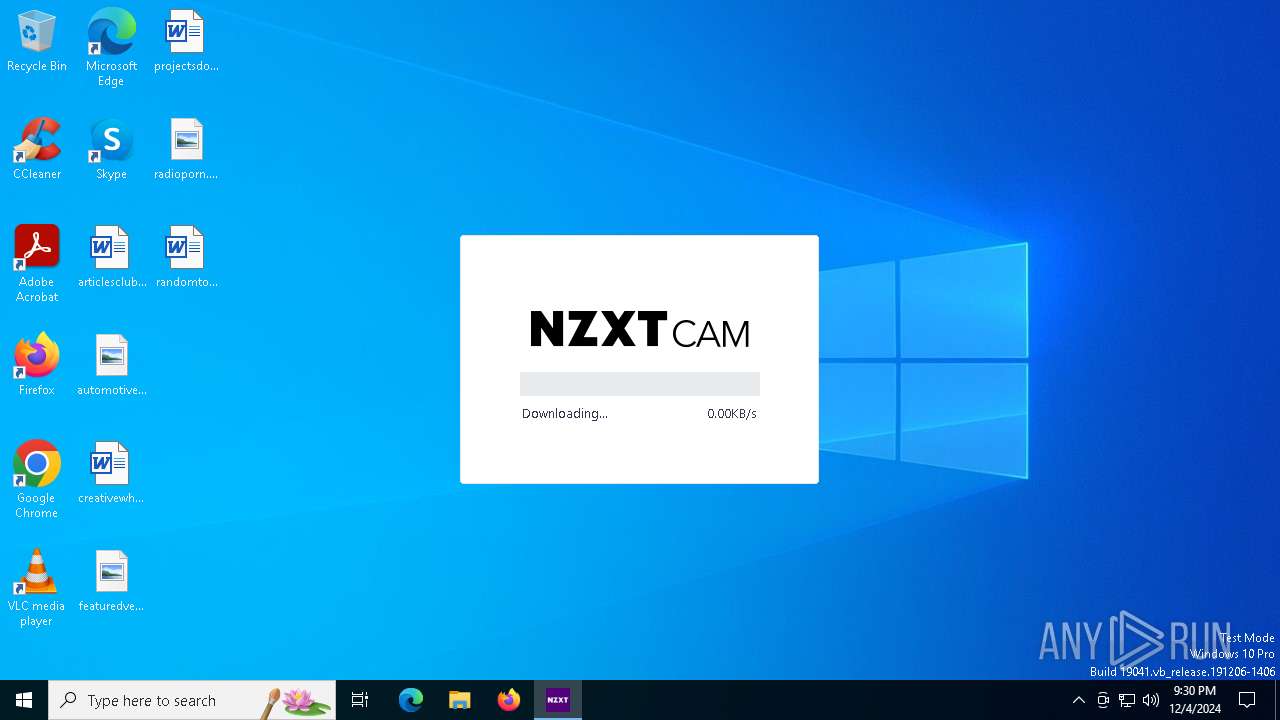The height and width of the screenshot is (720, 1280).
Task: Open File Explorer from the taskbar
Action: pos(460,700)
